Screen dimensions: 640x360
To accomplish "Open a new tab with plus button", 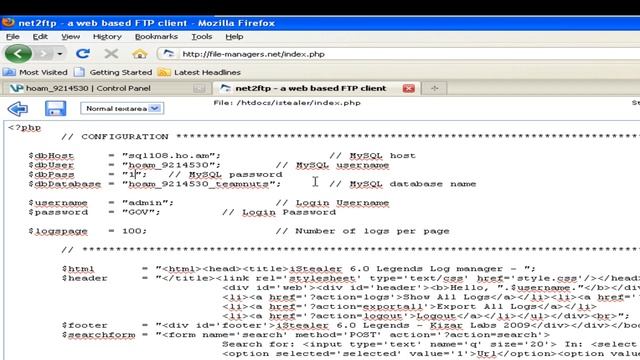I will click(x=434, y=88).
